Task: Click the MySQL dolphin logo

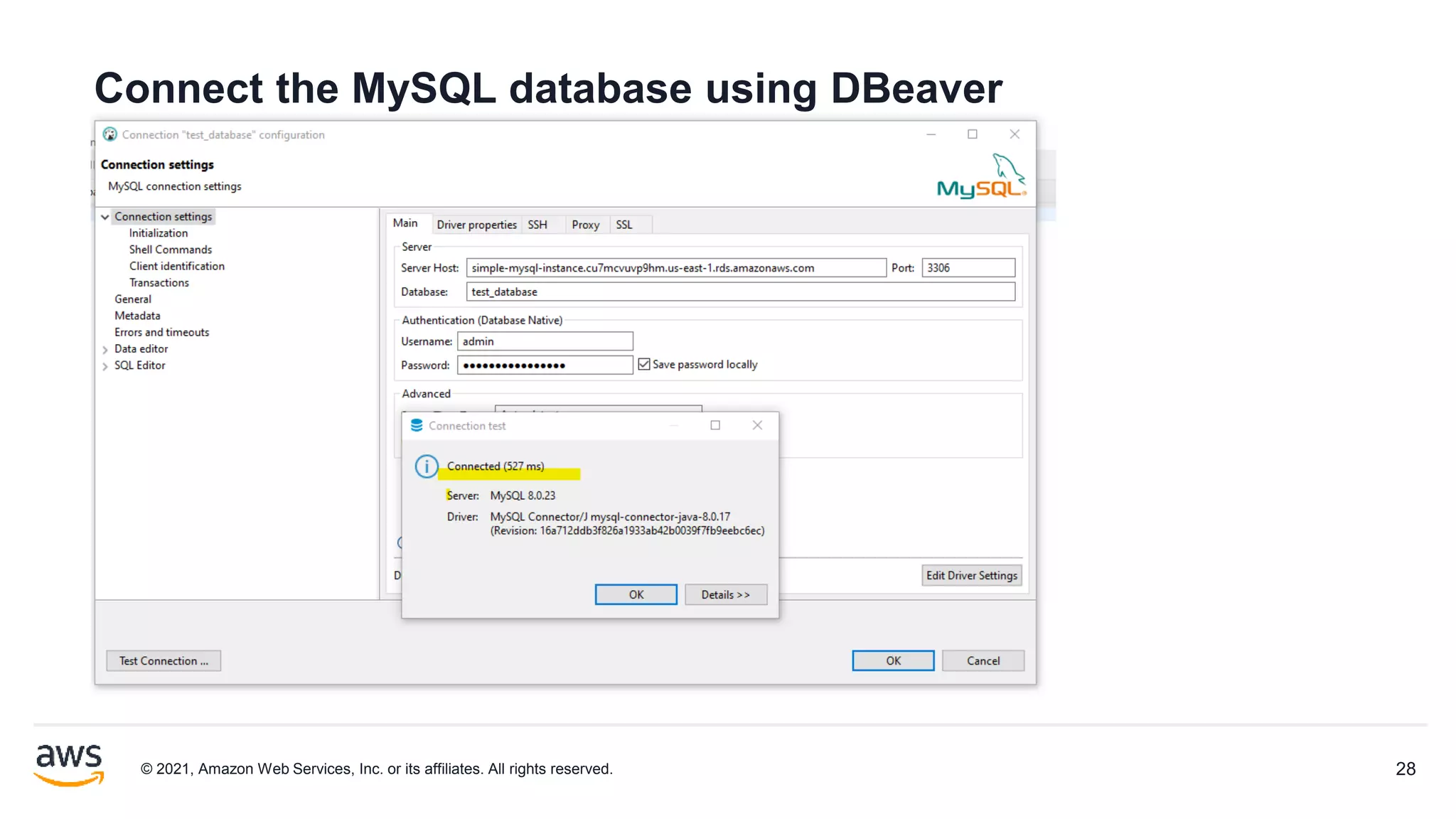Action: tap(982, 176)
